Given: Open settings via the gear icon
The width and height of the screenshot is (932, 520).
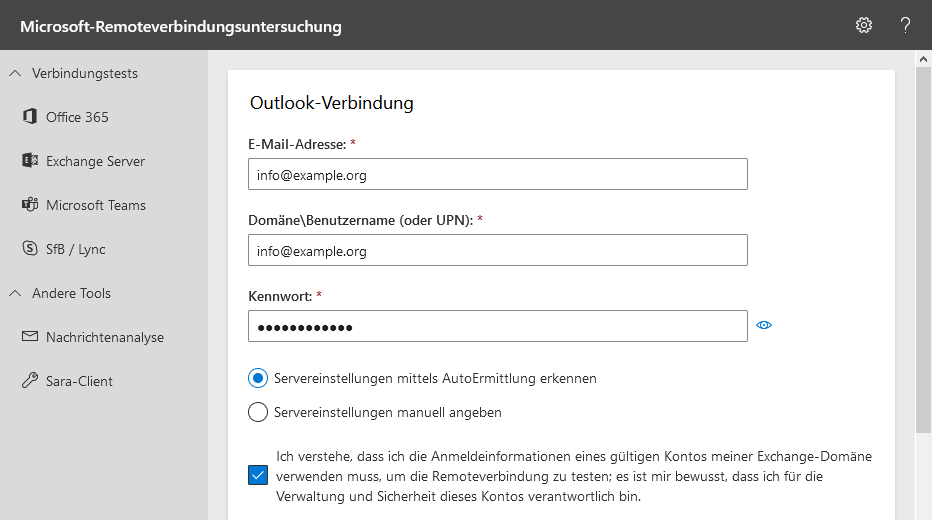Looking at the screenshot, I should coord(864,25).
